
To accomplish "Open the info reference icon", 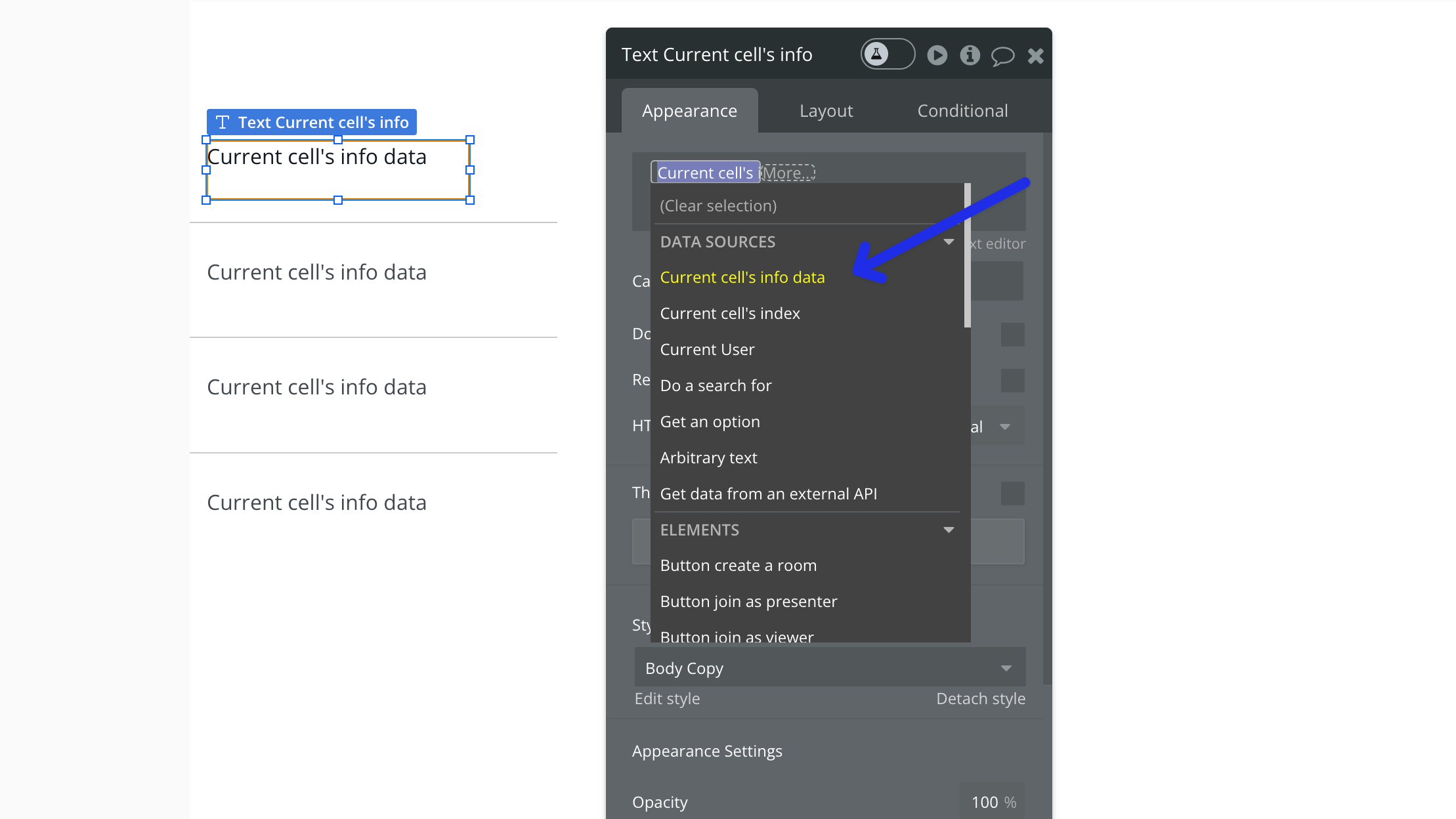I will (x=970, y=55).
